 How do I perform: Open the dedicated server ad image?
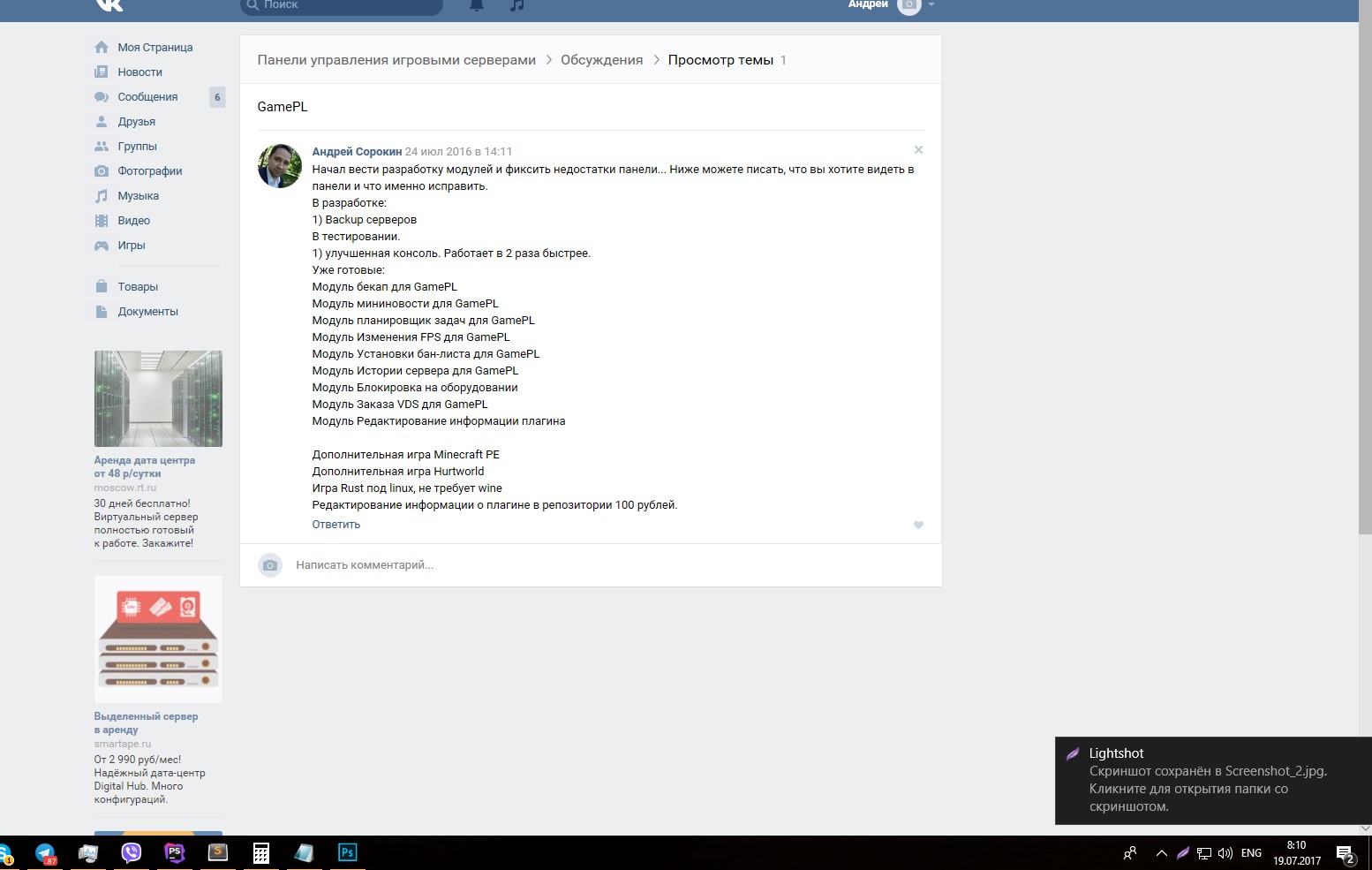tap(158, 639)
